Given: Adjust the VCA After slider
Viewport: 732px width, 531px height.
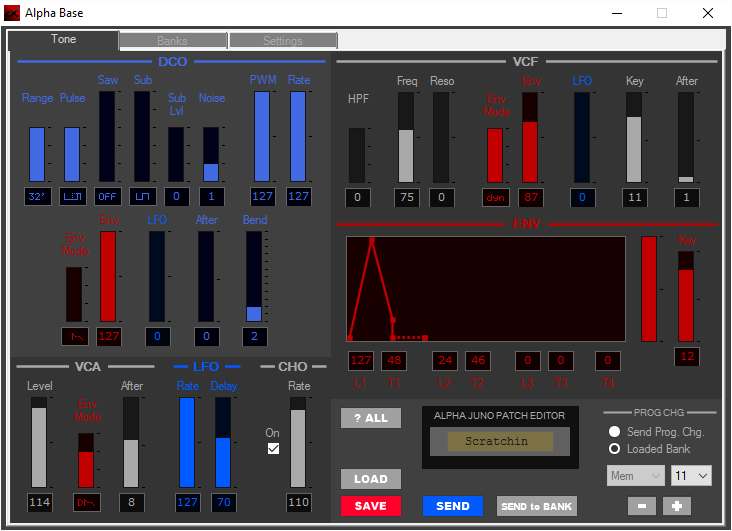Looking at the screenshot, I should (x=131, y=442).
